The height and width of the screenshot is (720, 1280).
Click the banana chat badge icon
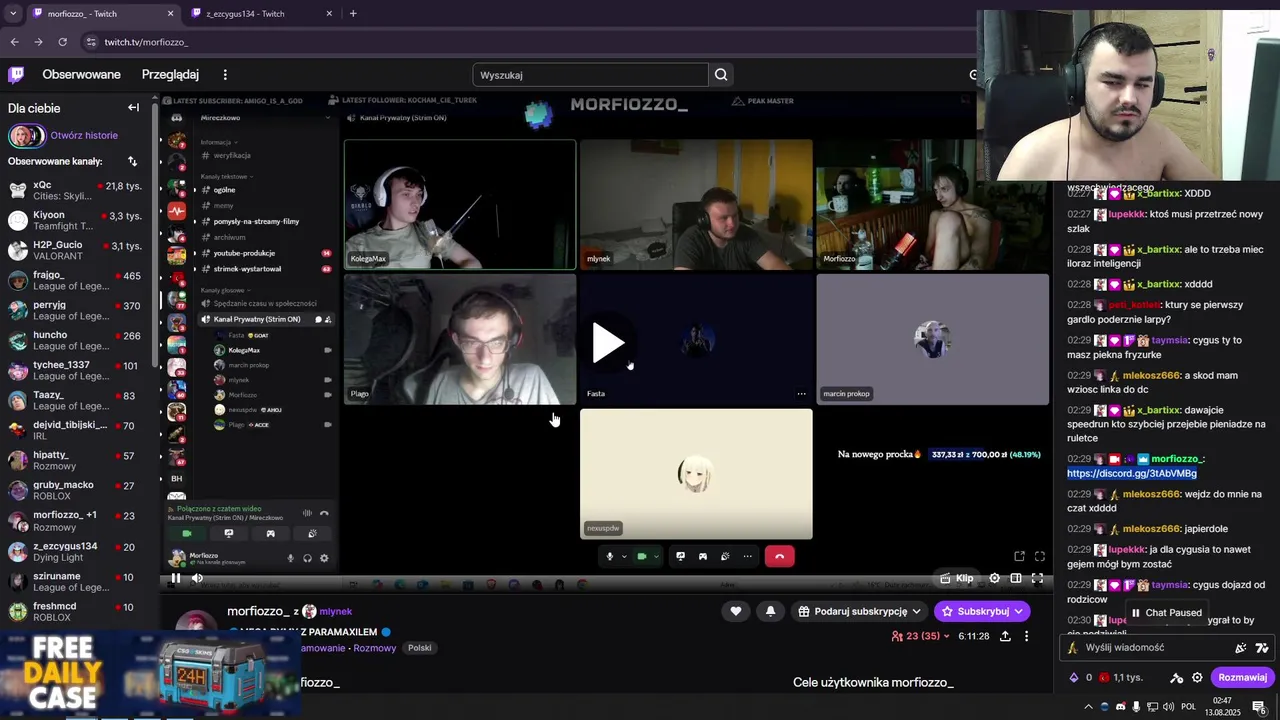(x=1073, y=648)
